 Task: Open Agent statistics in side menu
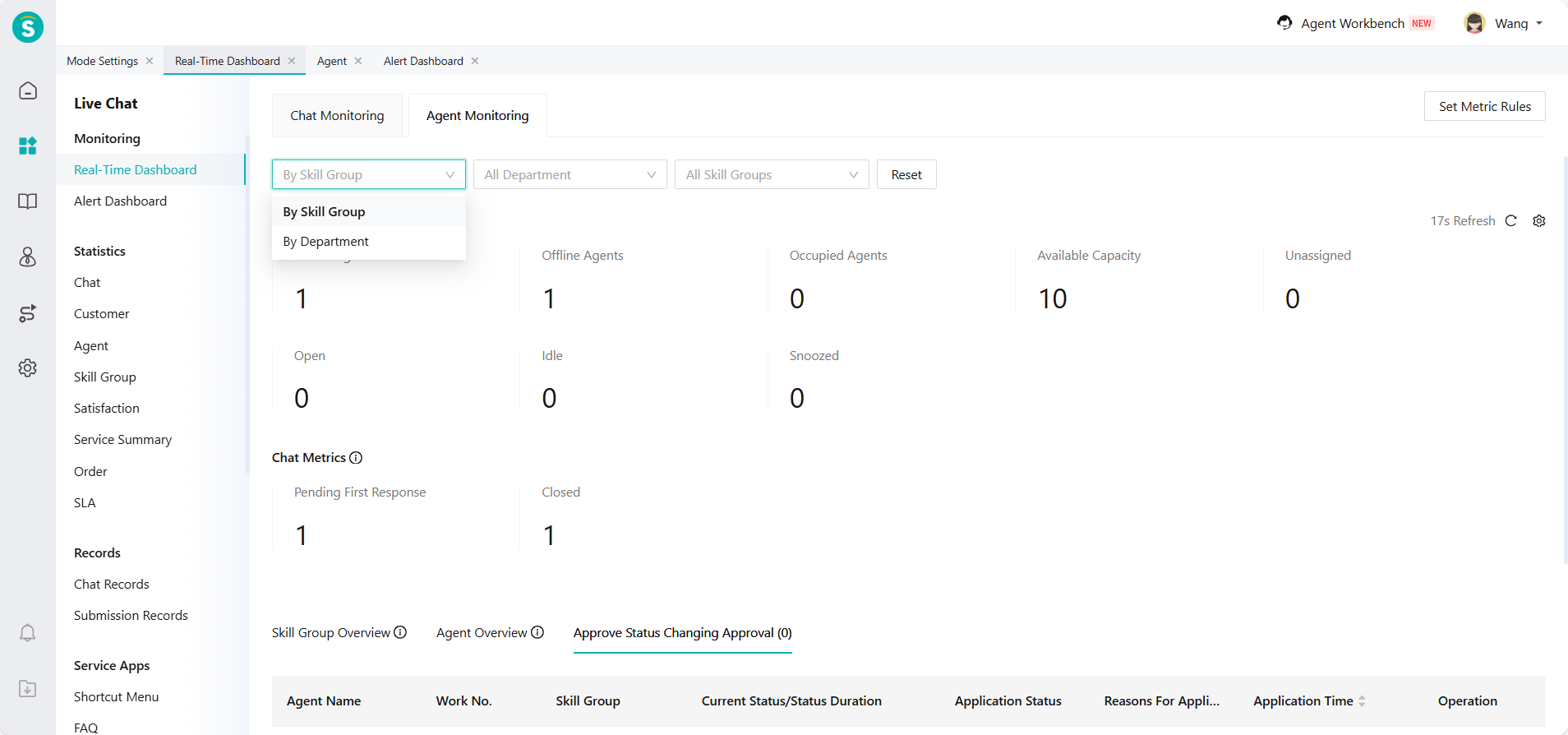pyautogui.click(x=91, y=345)
